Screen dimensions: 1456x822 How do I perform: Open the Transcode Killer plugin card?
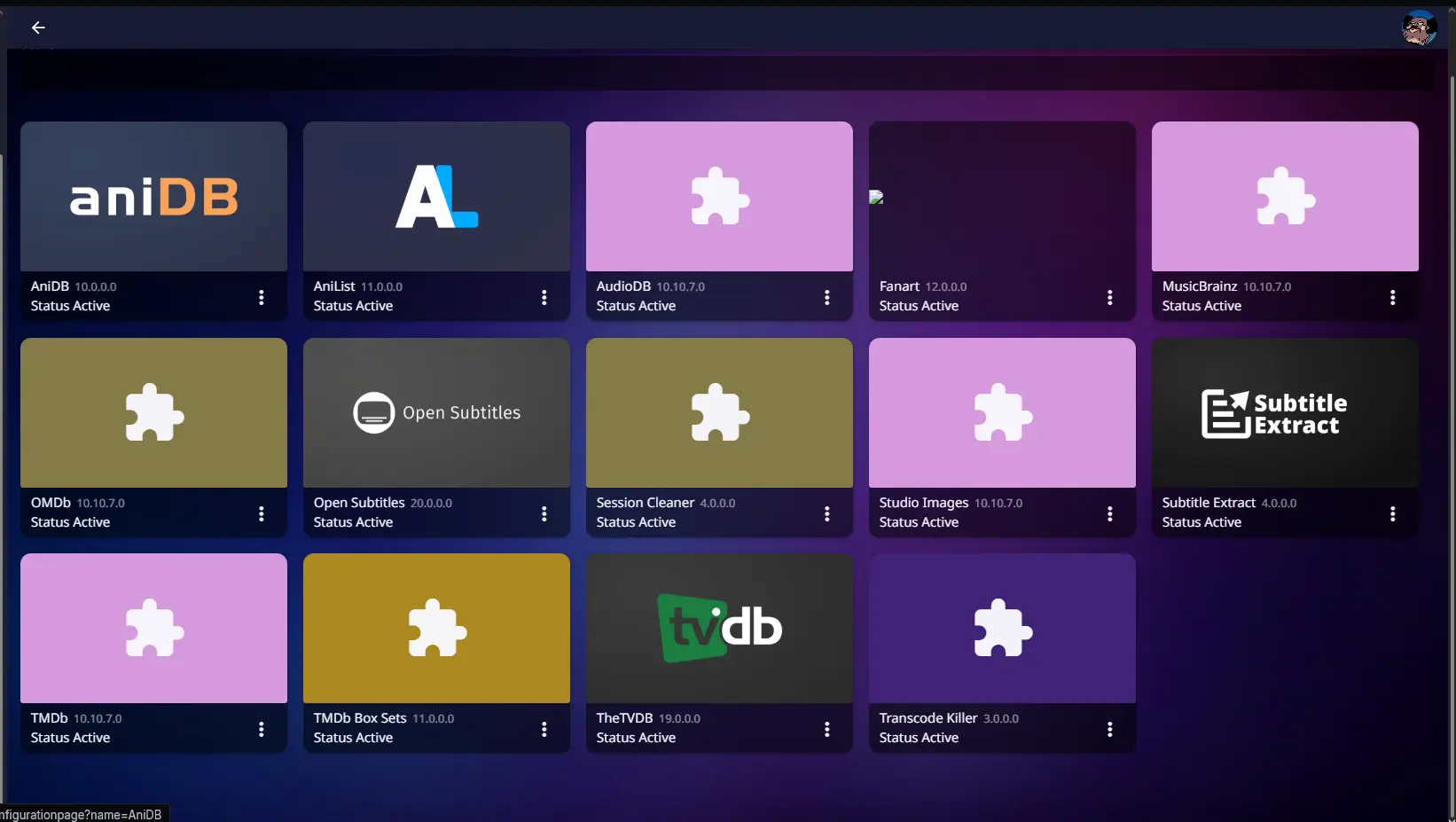(1001, 628)
